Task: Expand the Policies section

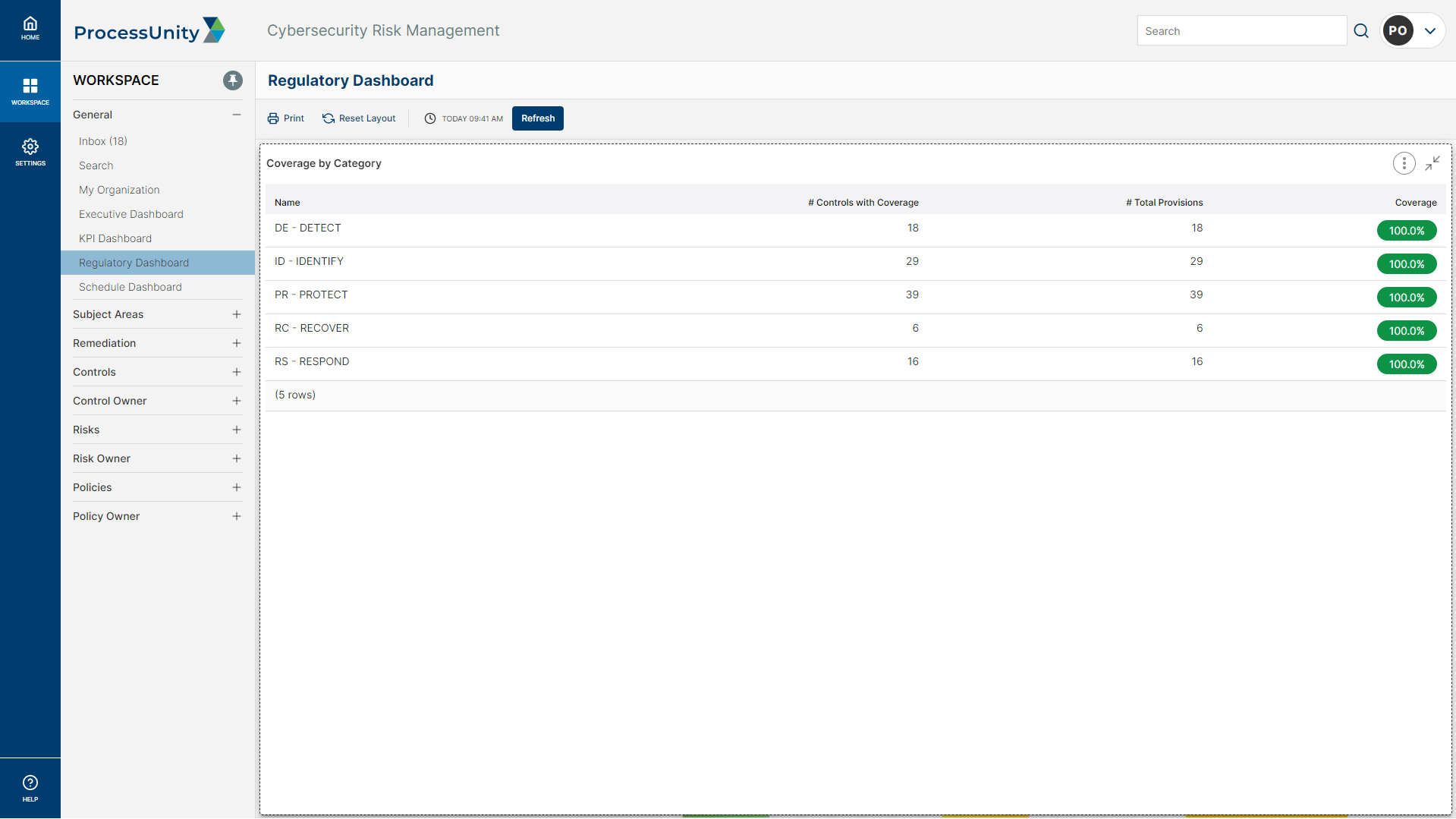Action: tap(237, 487)
